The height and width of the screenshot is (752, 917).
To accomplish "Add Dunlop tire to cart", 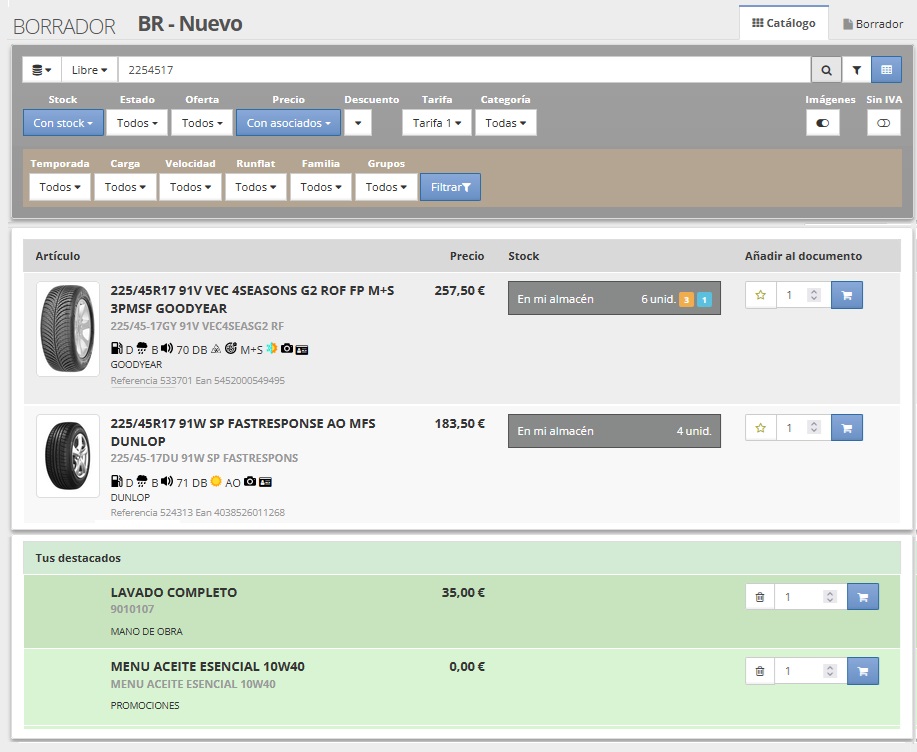I will [x=847, y=428].
